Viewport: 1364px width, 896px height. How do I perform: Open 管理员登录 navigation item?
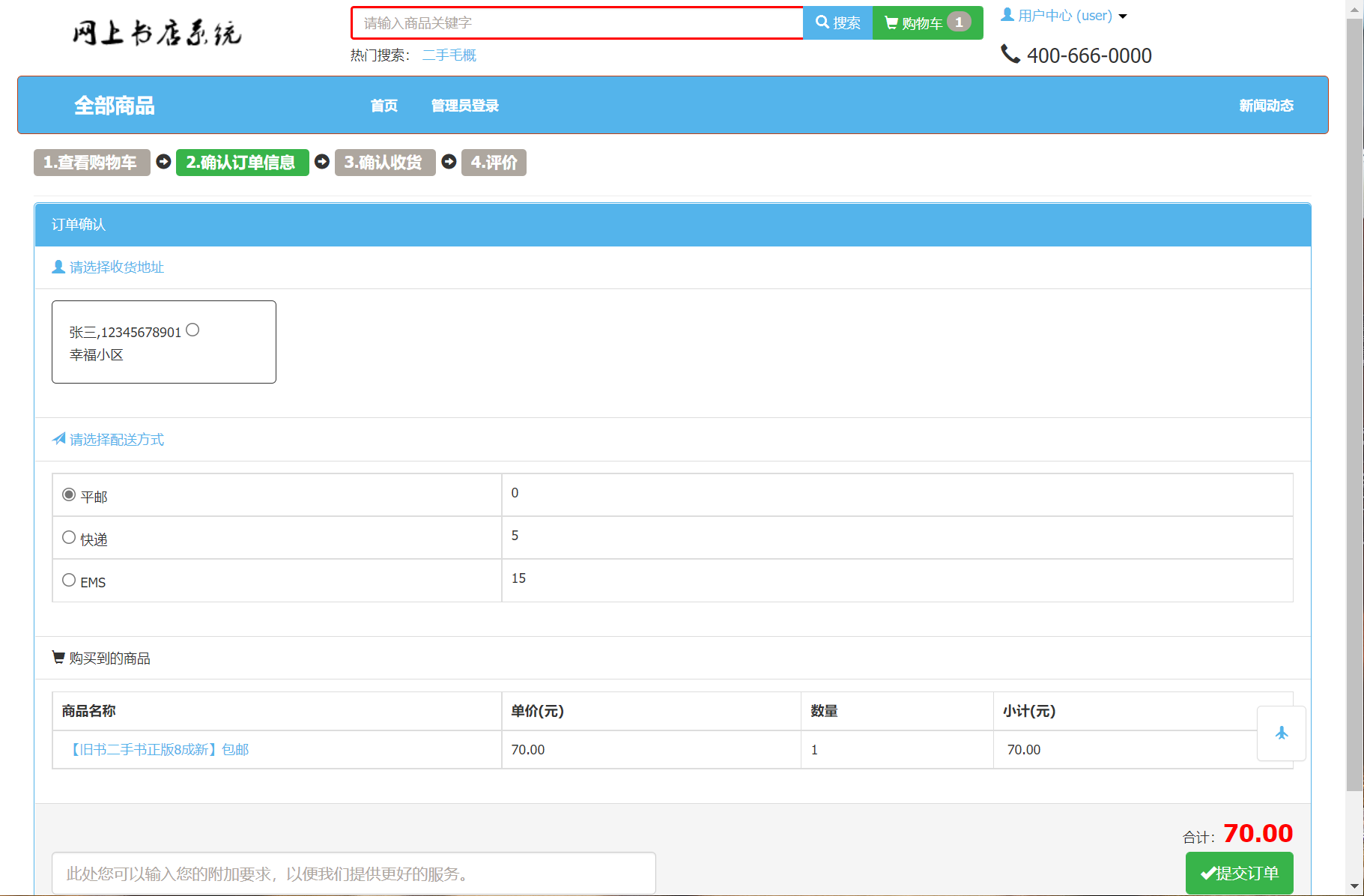click(x=464, y=106)
